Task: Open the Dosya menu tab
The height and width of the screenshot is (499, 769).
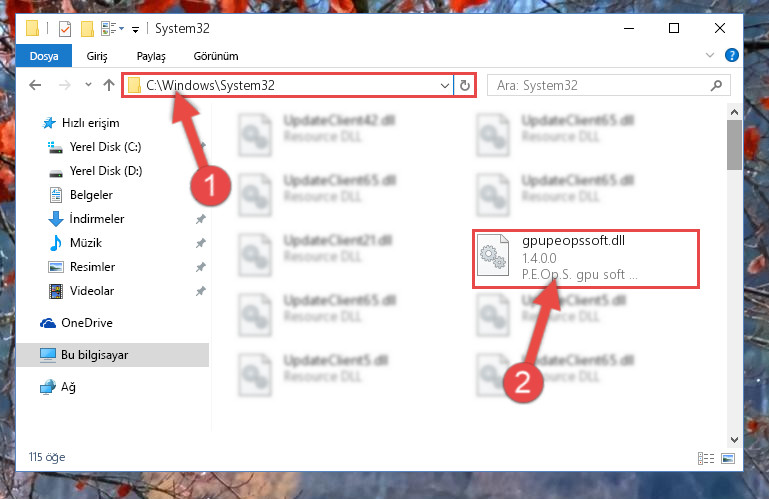Action: click(44, 56)
